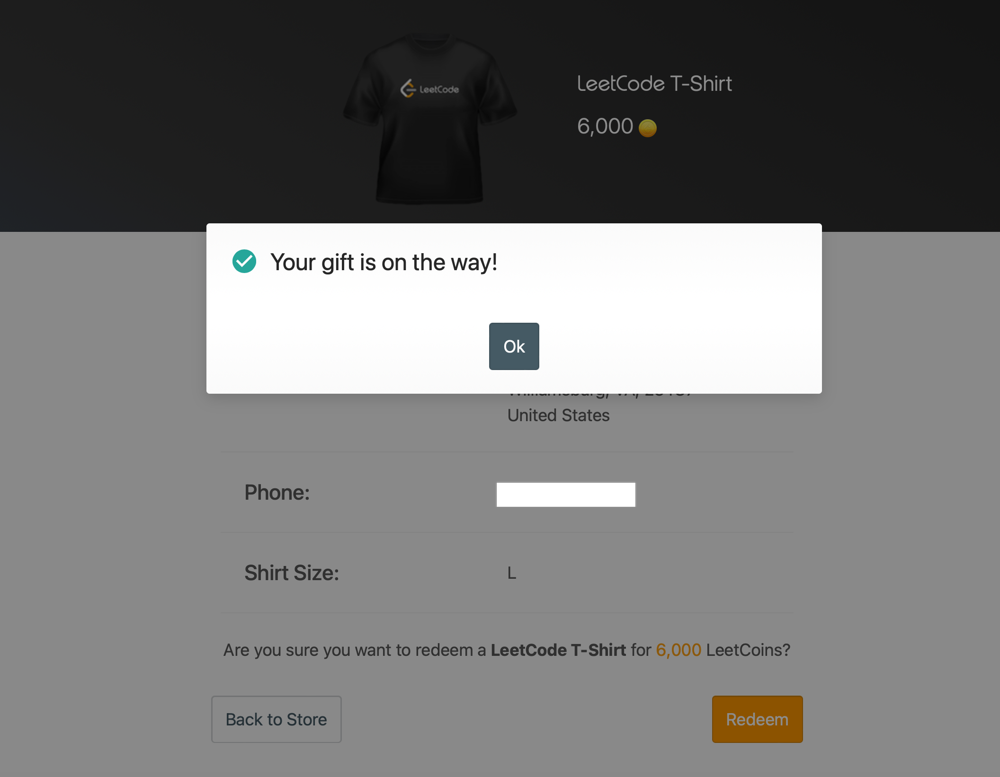Click the 6,000 price in the header

click(605, 127)
